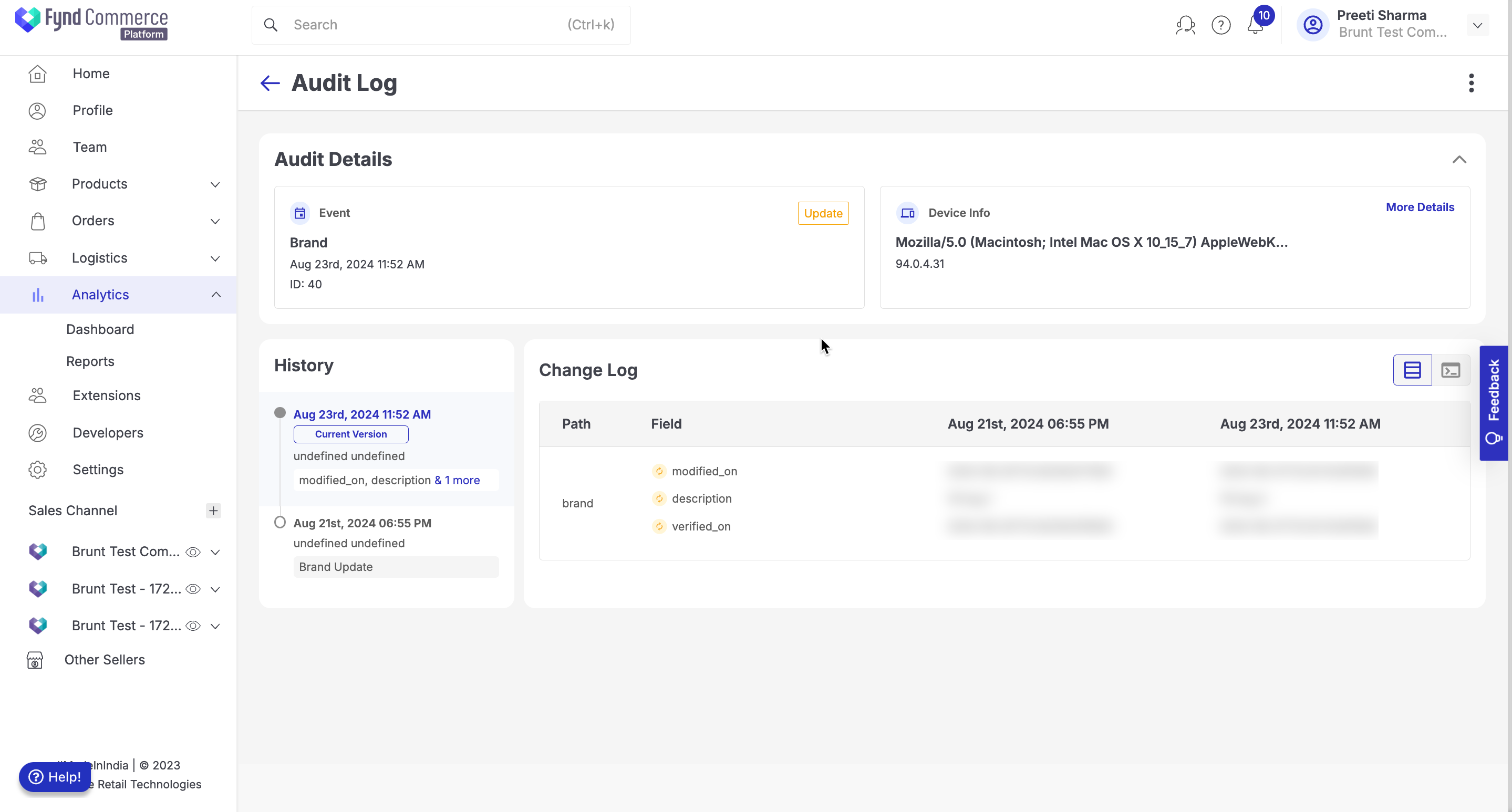Viewport: 1512px width, 812px height.
Task: Open the three-dot more options menu
Action: 1471,83
